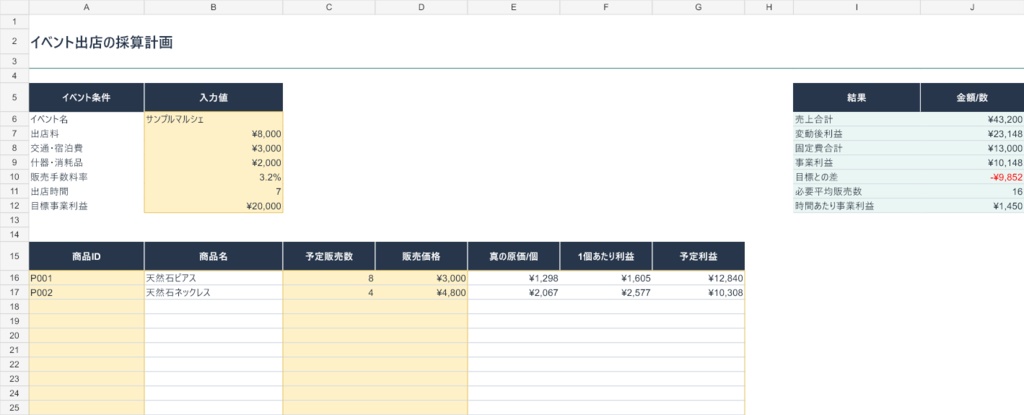Viewport: 1024px width, 415px height.
Task: Edit the P001 product ID cell
Action: [x=87, y=278]
